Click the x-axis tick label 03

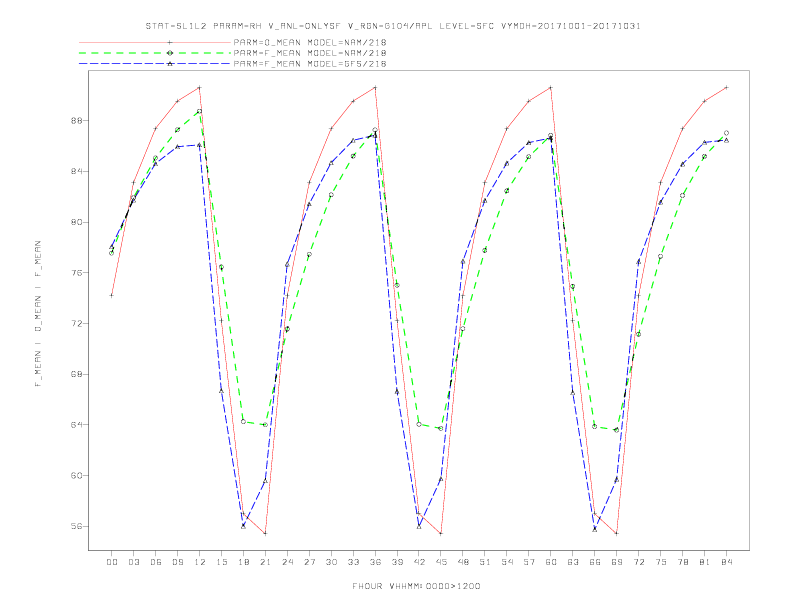[133, 562]
